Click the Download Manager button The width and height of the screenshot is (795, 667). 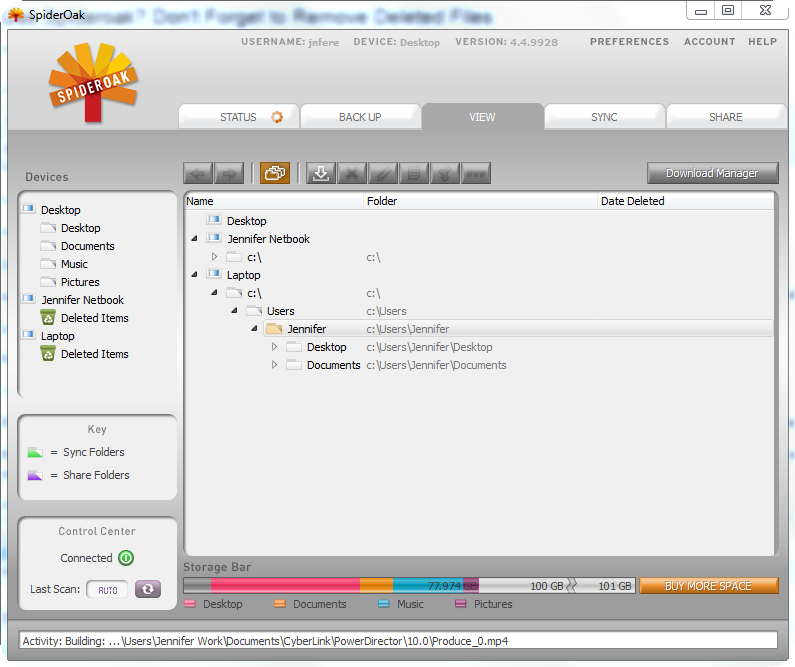coord(712,173)
